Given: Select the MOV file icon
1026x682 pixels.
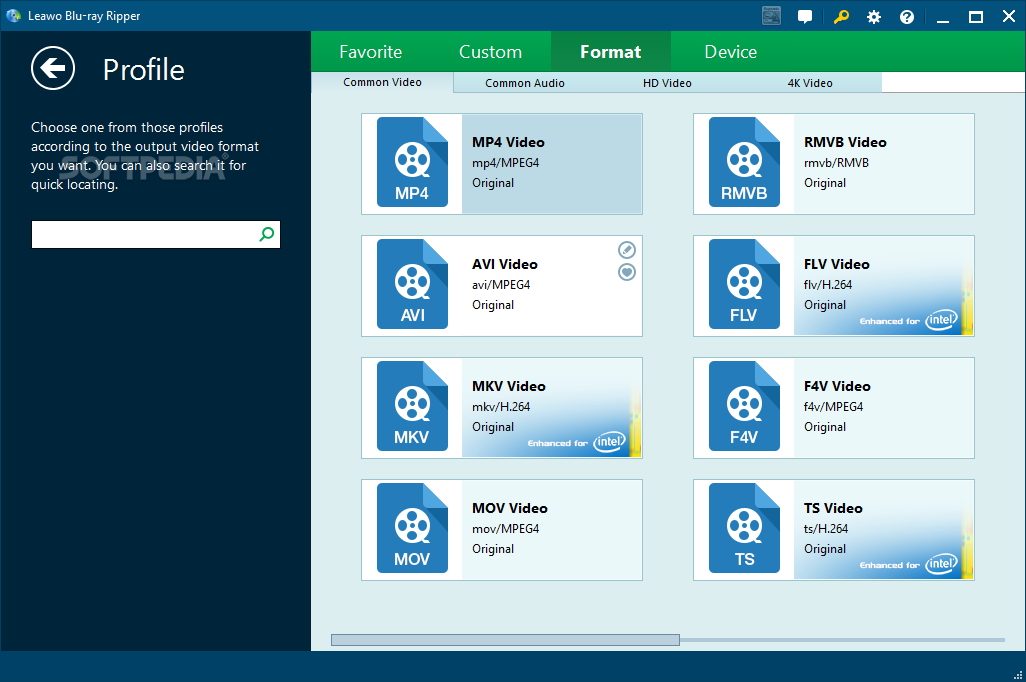Looking at the screenshot, I should tap(412, 528).
